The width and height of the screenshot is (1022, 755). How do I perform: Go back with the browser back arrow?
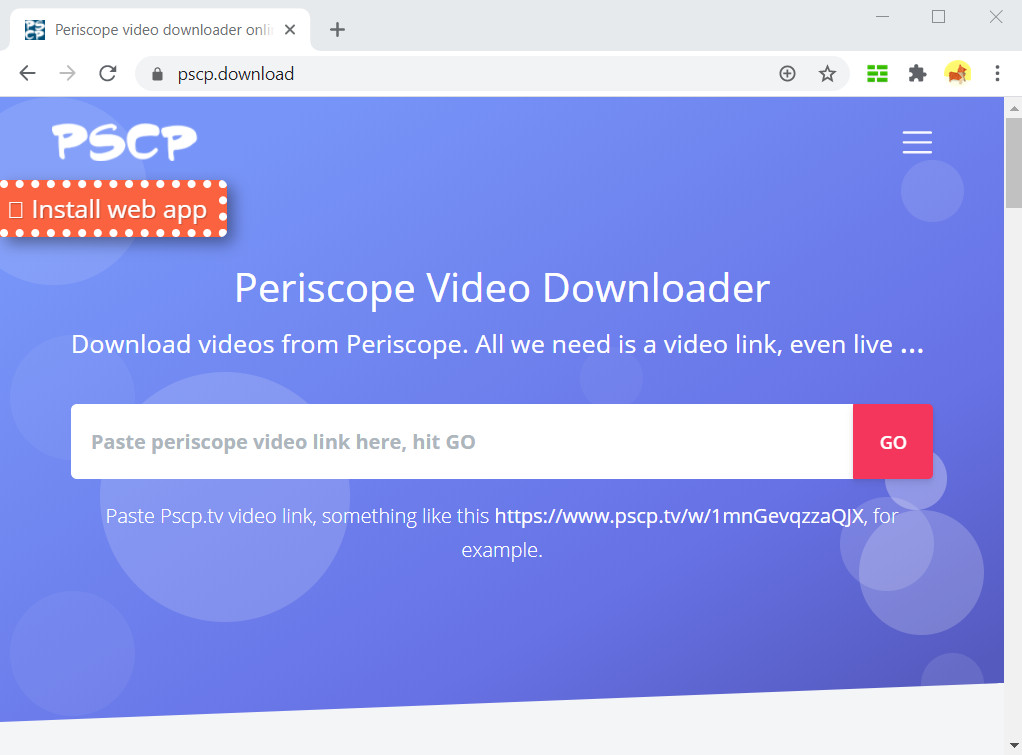(x=27, y=73)
